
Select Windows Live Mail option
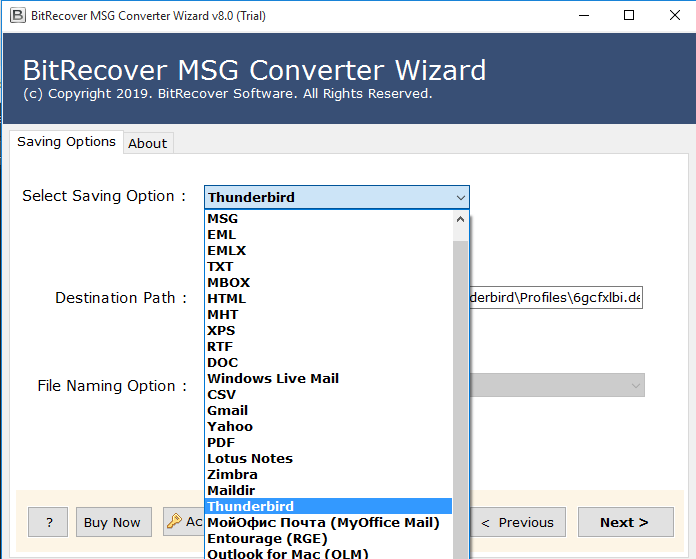pos(328,378)
